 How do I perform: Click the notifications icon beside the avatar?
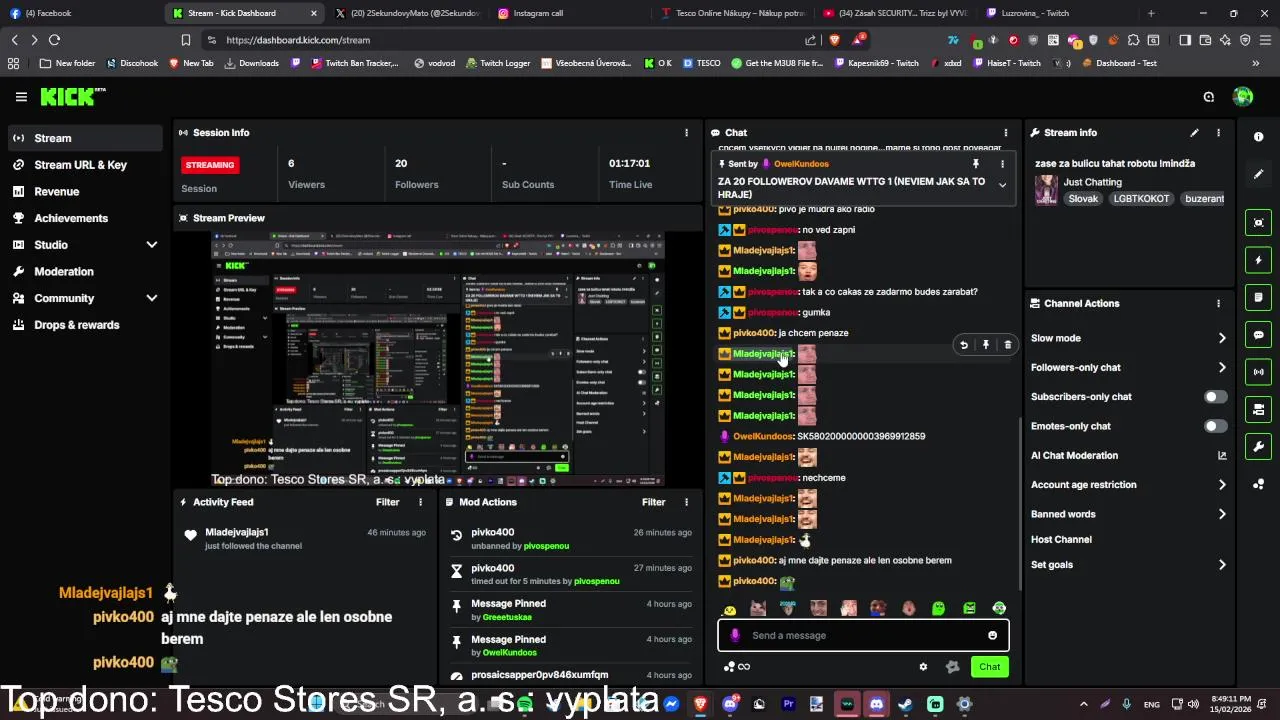pos(1209,97)
